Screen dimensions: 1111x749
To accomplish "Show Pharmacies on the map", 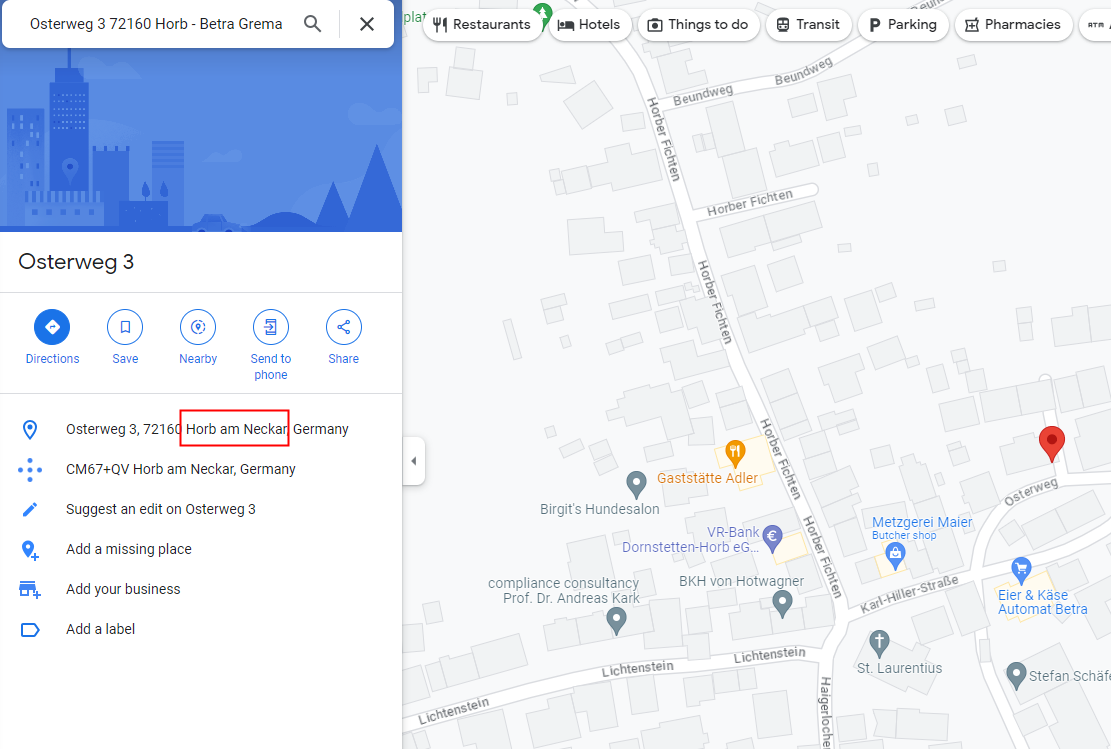I will pyautogui.click(x=1013, y=25).
